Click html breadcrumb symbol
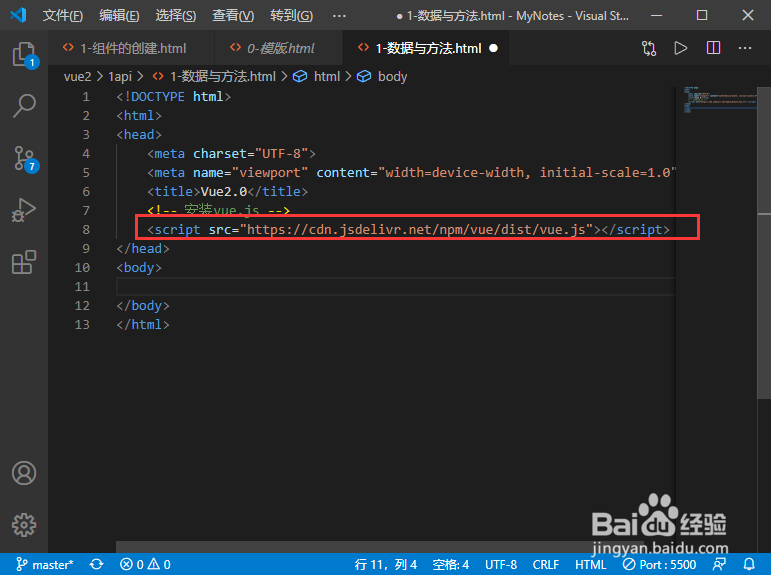This screenshot has height=575, width=771. 317,77
